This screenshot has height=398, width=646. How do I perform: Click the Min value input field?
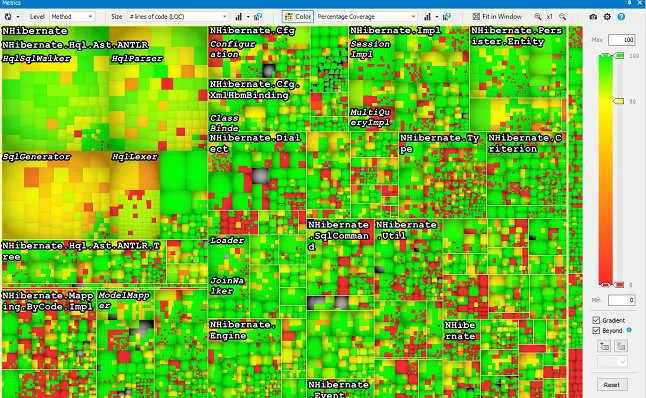(622, 300)
